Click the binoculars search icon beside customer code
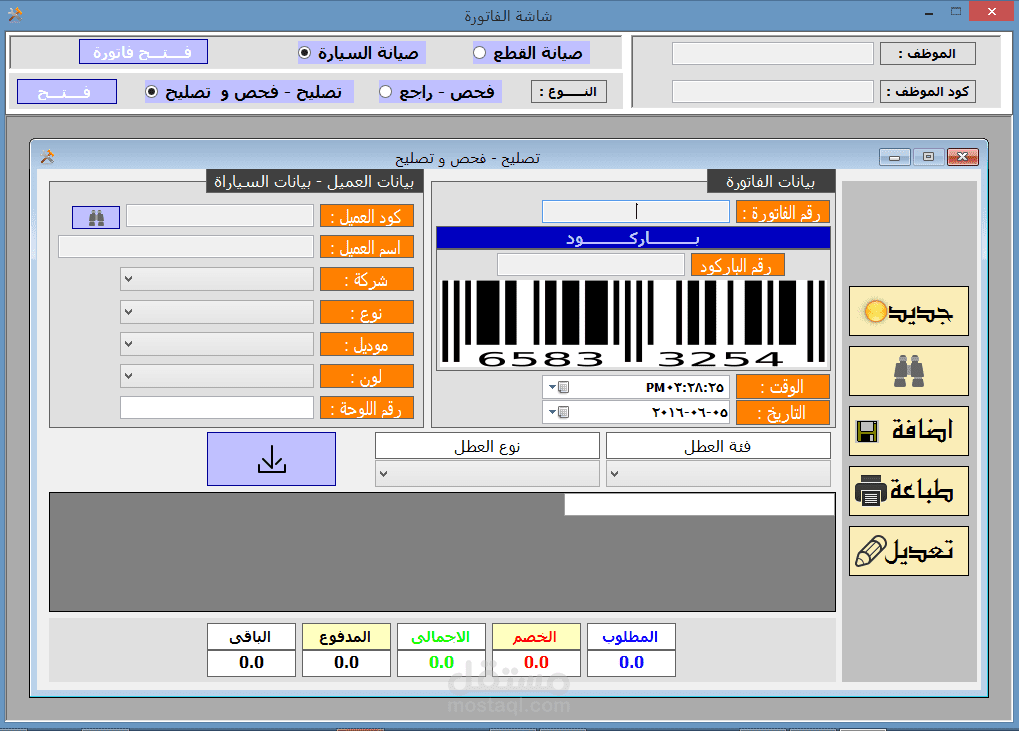1019x731 pixels. click(x=96, y=217)
